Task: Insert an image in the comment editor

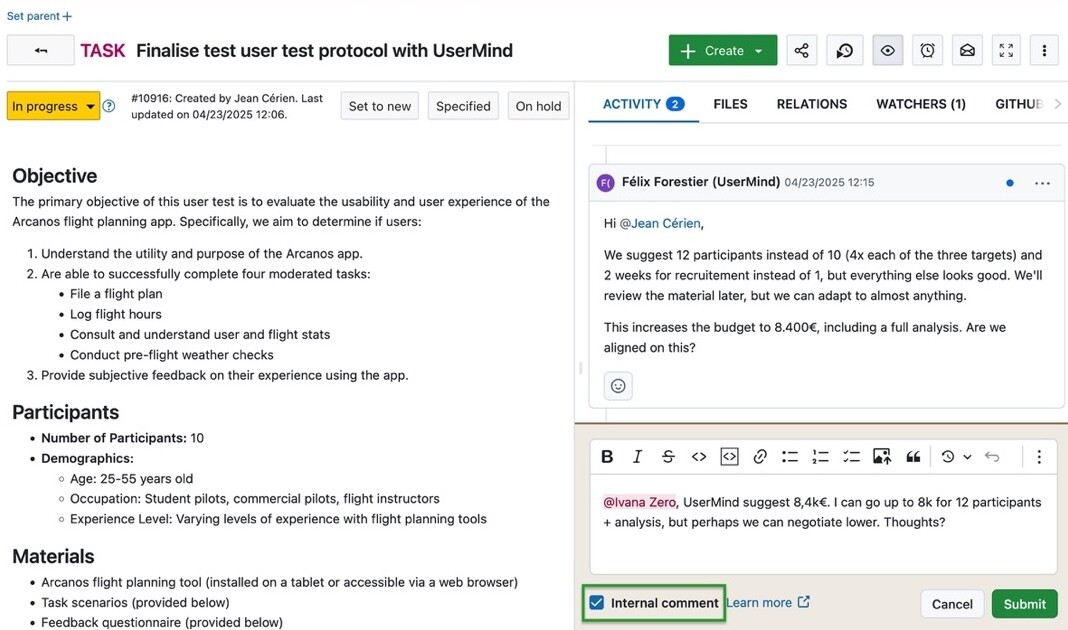Action: pos(881,456)
